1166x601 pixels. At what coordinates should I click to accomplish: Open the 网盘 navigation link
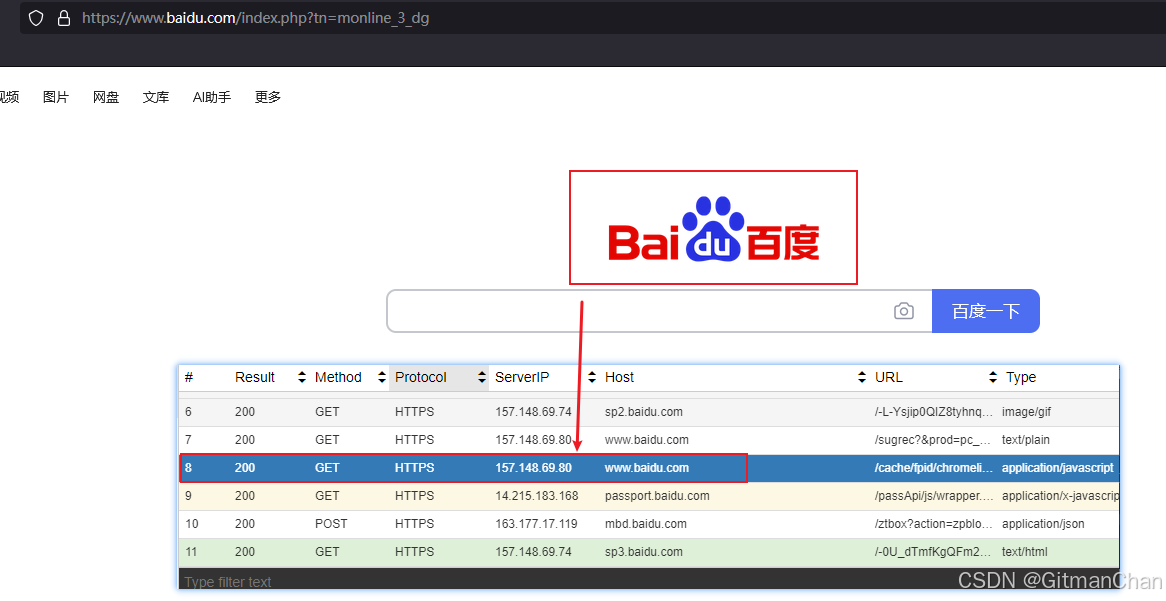pyautogui.click(x=106, y=97)
